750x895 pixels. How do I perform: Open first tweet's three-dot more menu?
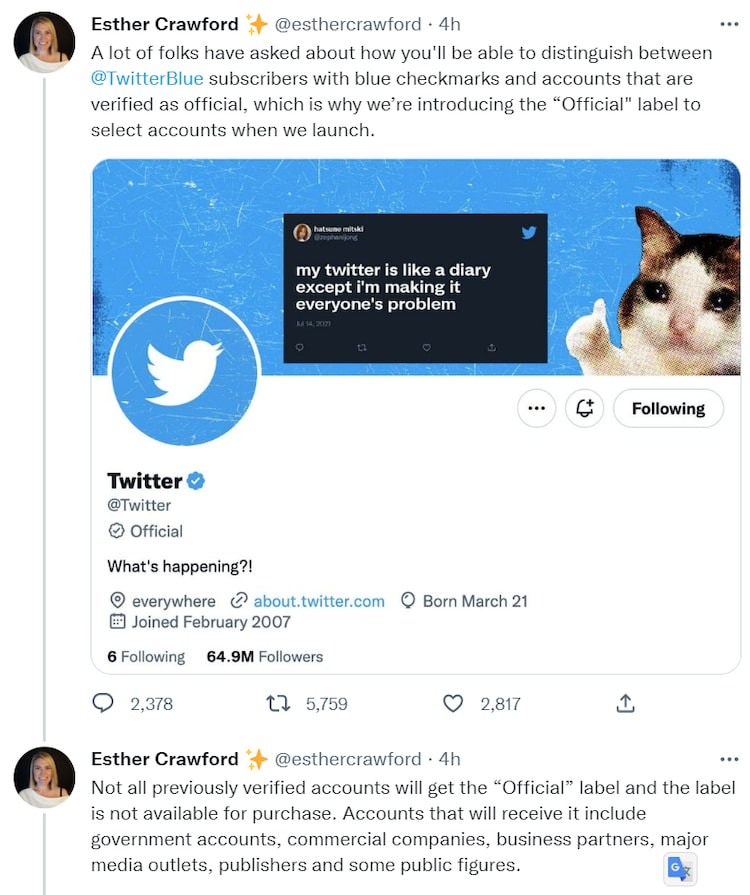(729, 23)
